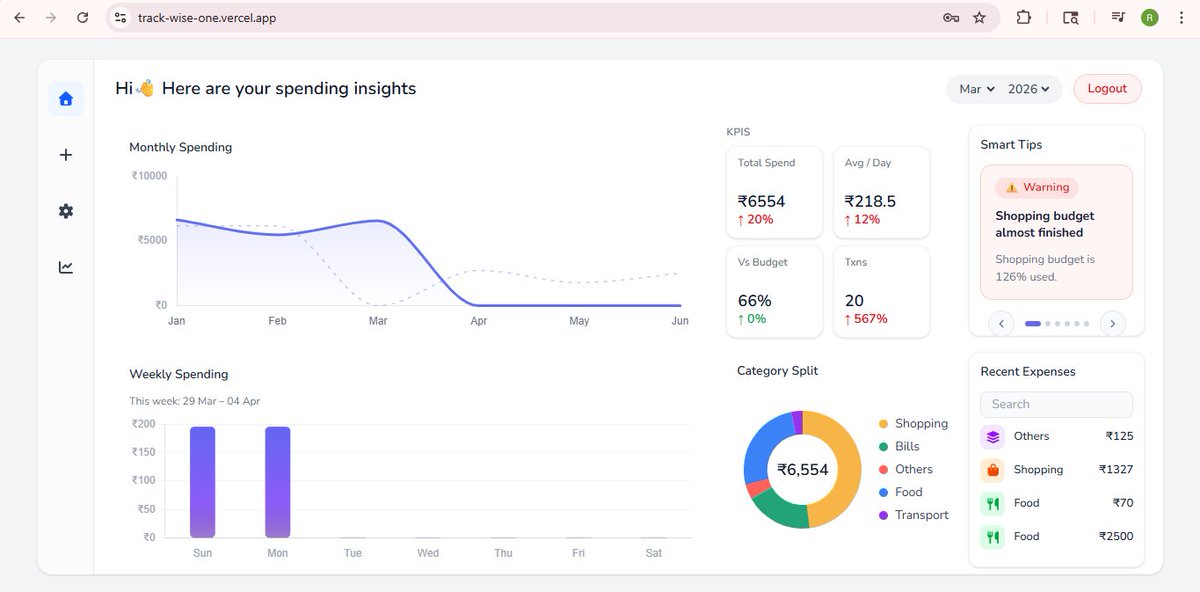Click the Smart Tips heading

(x=1011, y=145)
